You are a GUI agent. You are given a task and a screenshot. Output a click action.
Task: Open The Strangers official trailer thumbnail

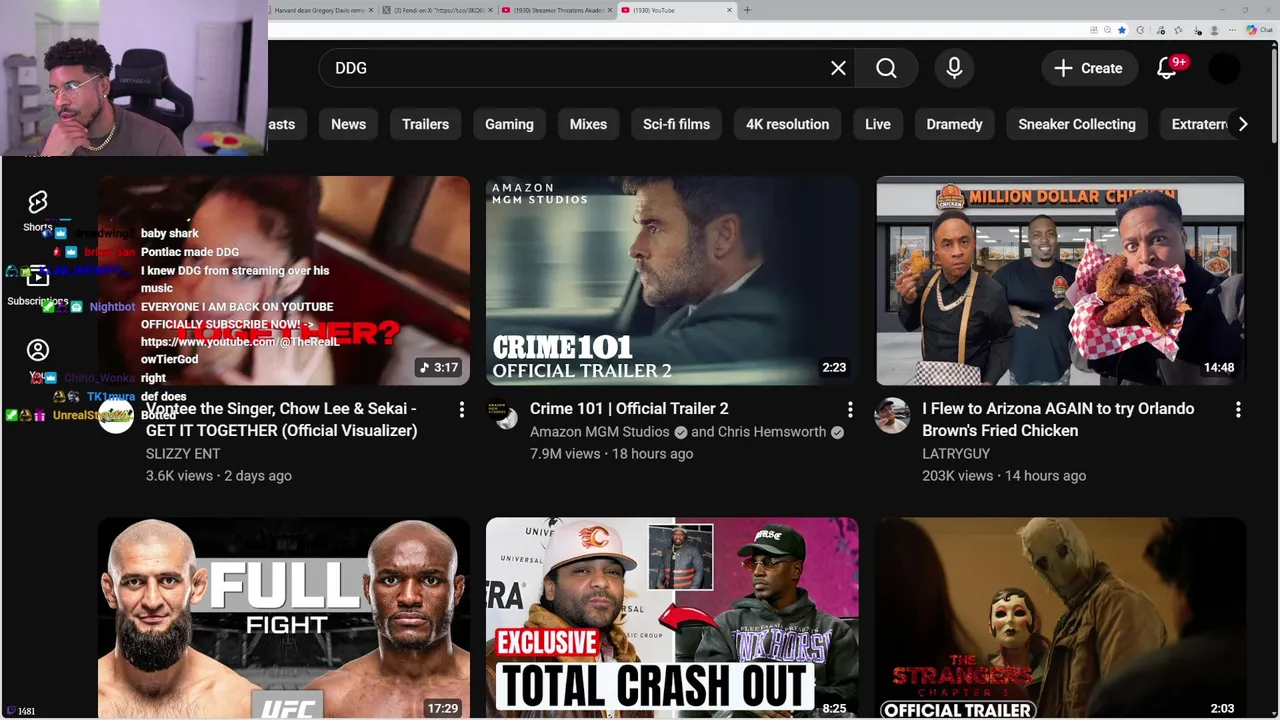coord(1060,618)
